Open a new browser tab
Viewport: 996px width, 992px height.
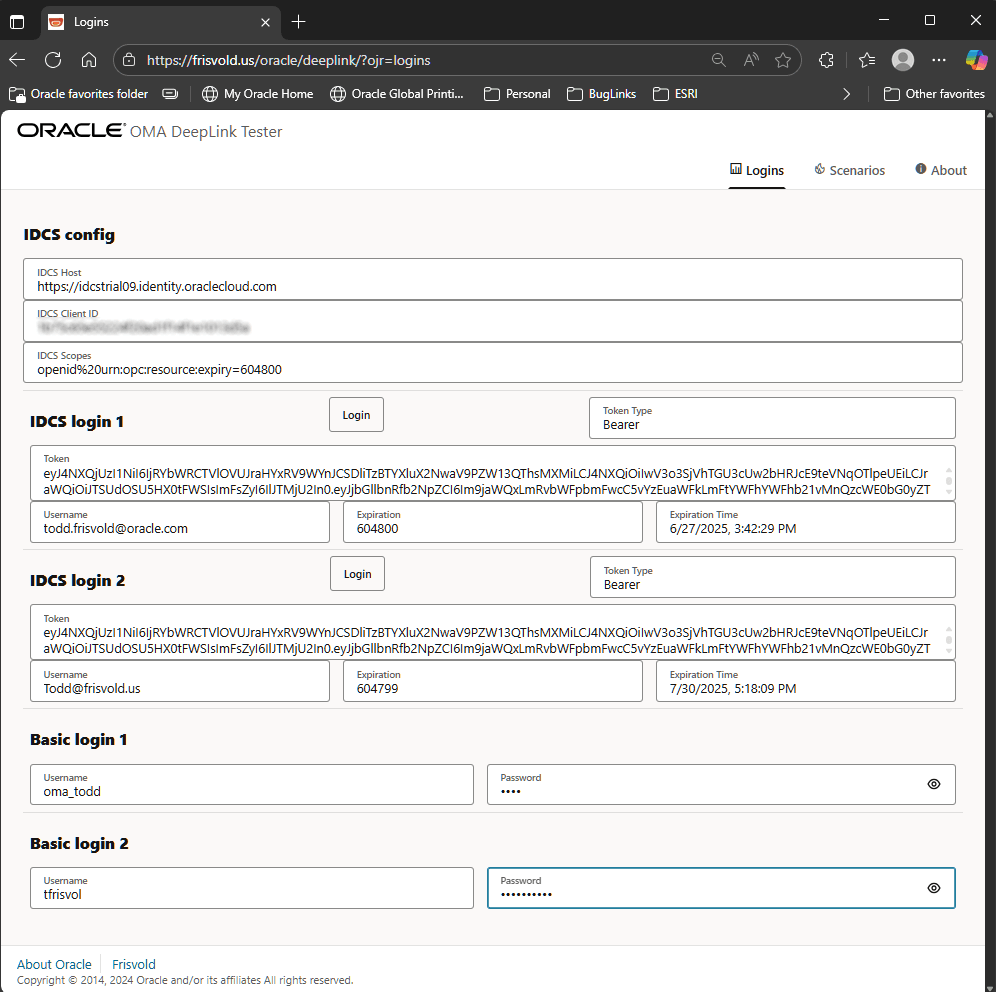point(299,22)
